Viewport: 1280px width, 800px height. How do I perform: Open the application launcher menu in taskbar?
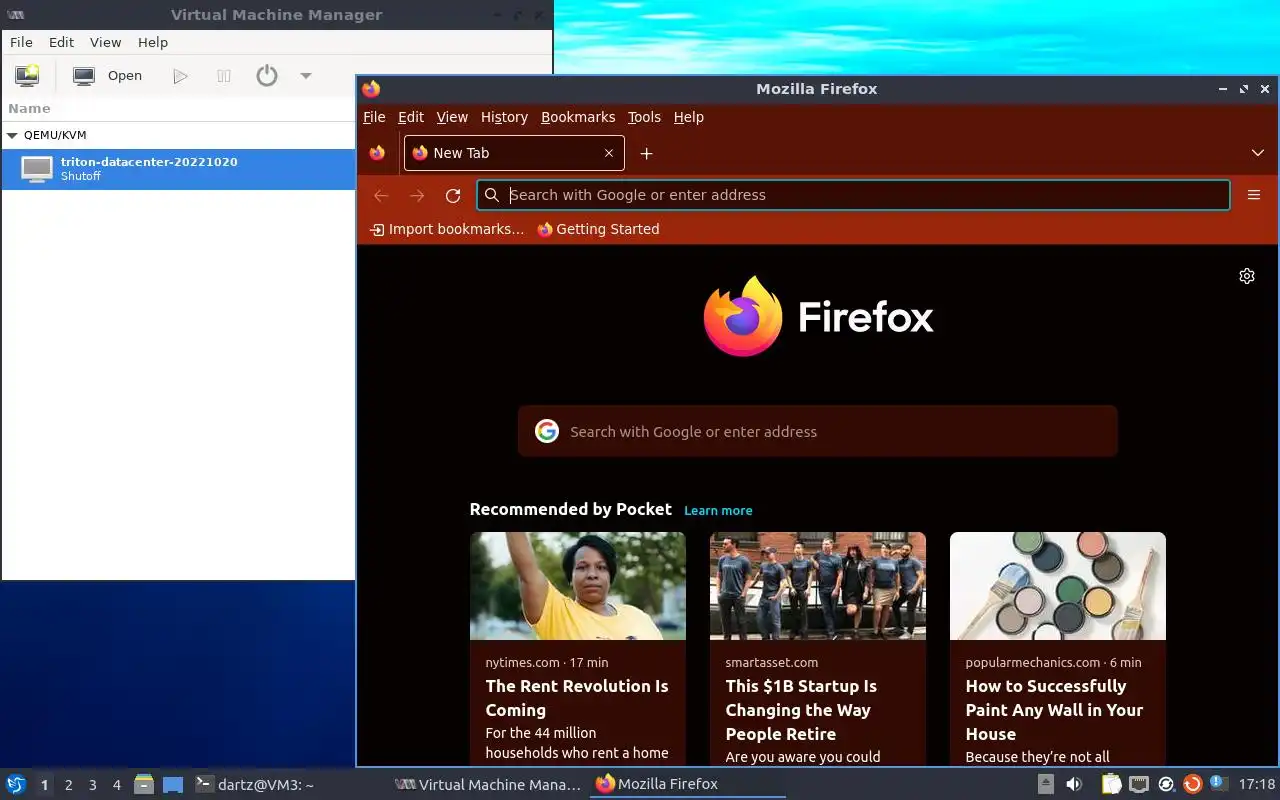click(16, 784)
